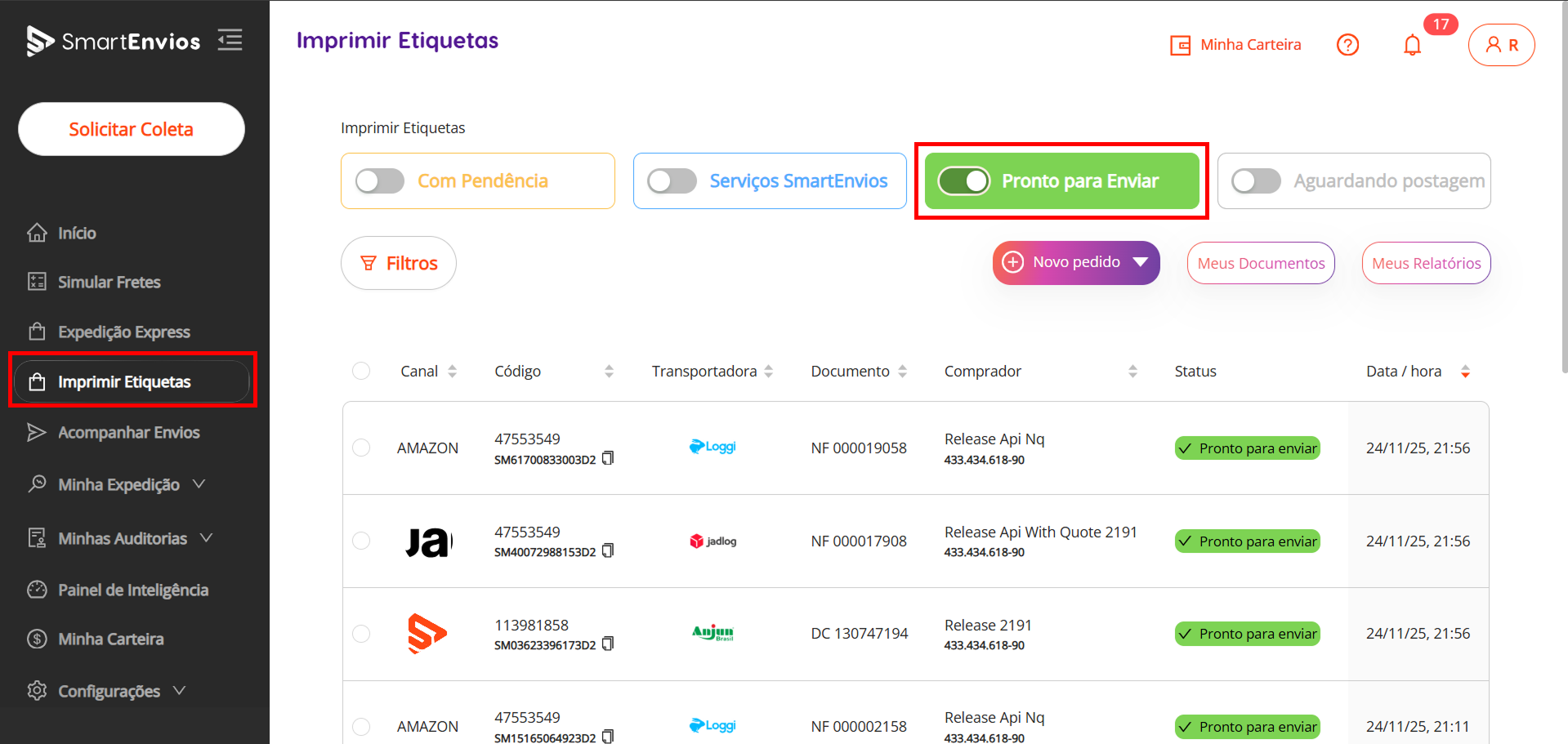Click the Minha Carteira wallet icon in header
Image resolution: width=1568 pixels, height=744 pixels.
(1180, 45)
